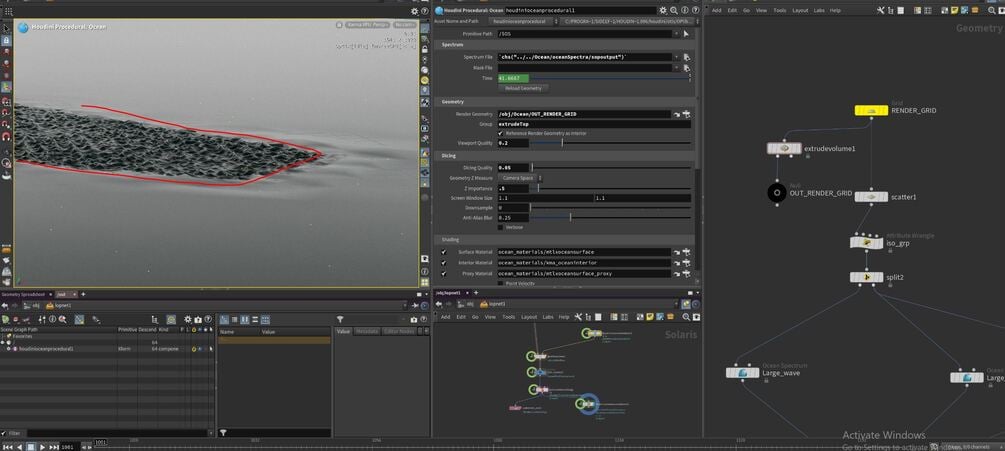Click wrench icon in Solaris network toolbar

(x=577, y=316)
